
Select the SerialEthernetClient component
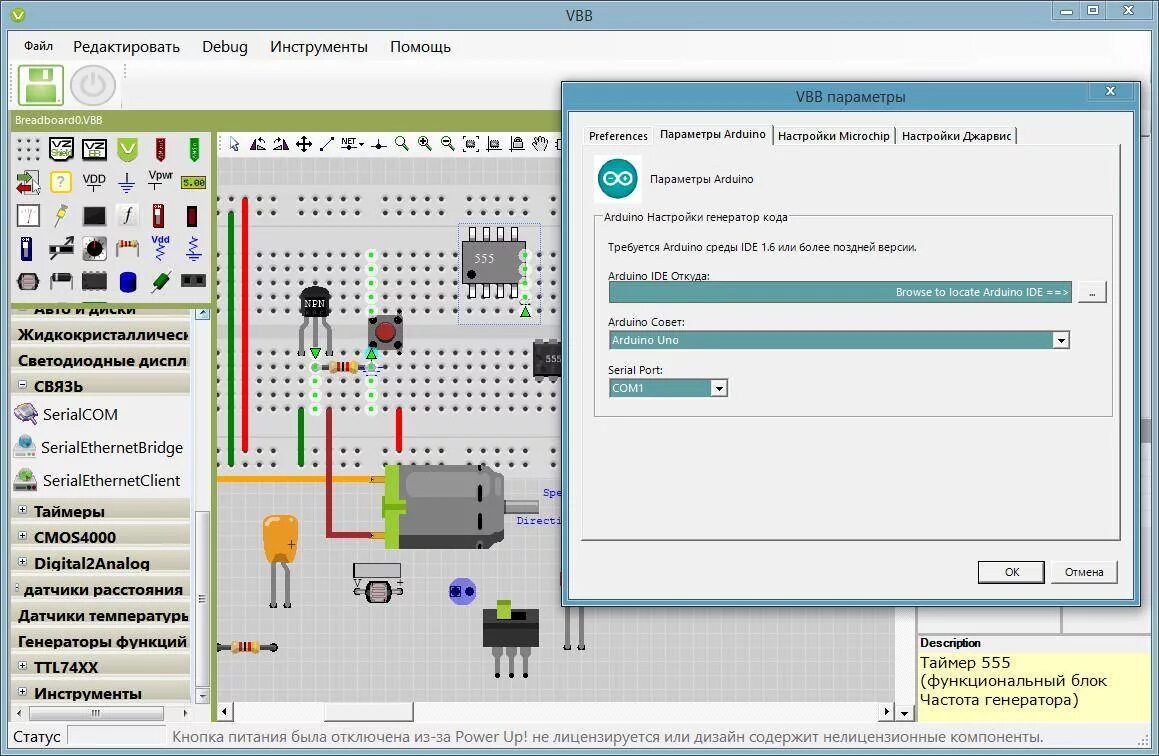(x=111, y=481)
